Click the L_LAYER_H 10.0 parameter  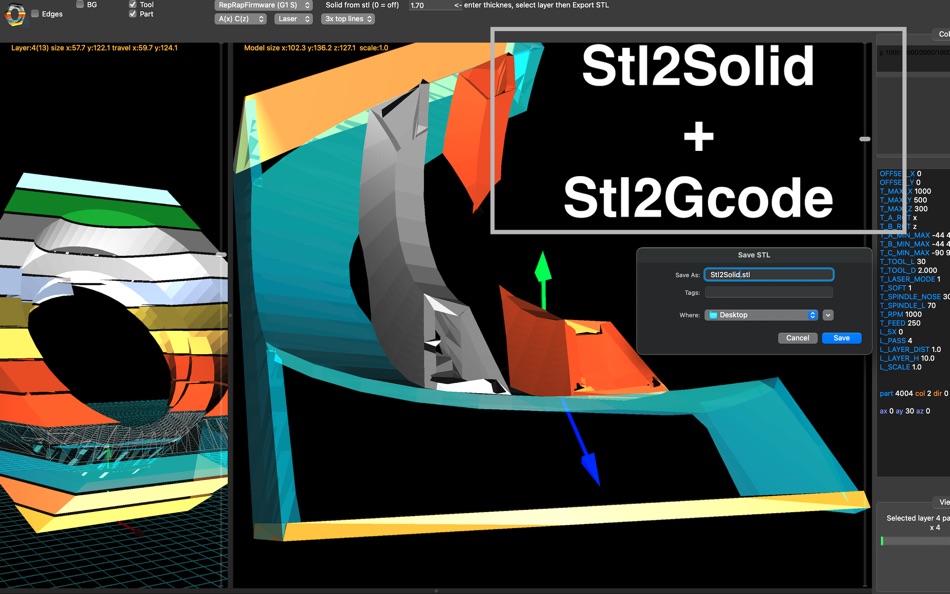[x=907, y=358]
